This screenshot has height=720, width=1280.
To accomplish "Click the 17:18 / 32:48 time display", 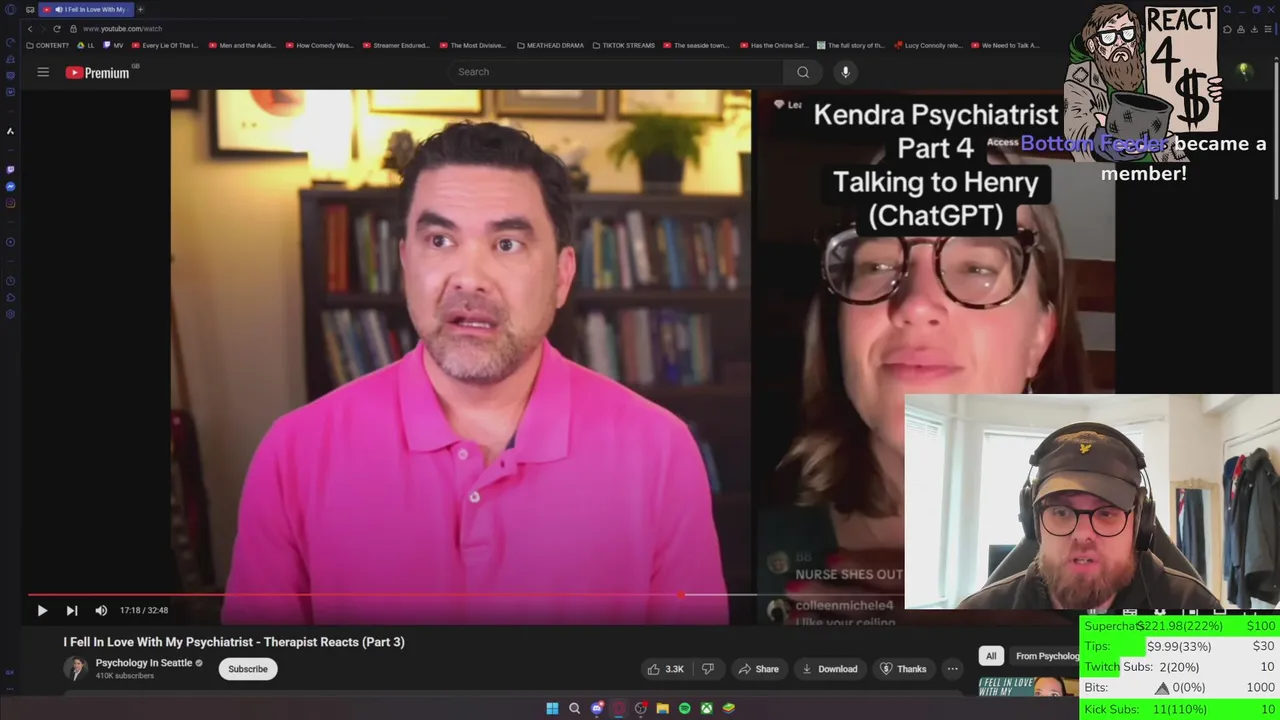I will 144,610.
